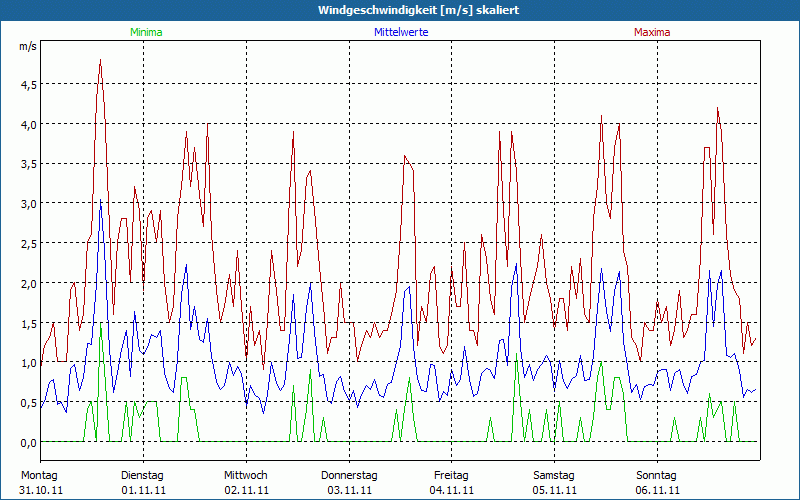Click the Dienstag day label
Viewport: 800px width, 500px height.
[142, 476]
